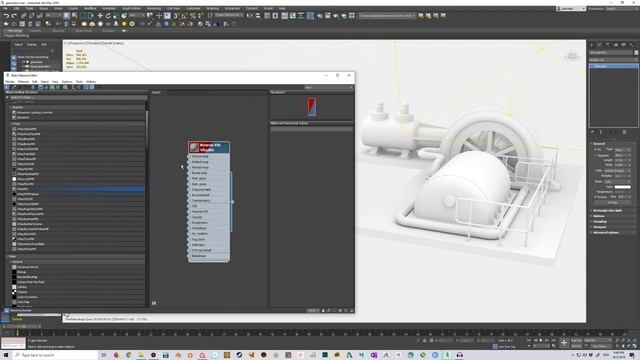Click the time slider on the timeline
Screen dimensions: 640x360
click(x=22, y=327)
